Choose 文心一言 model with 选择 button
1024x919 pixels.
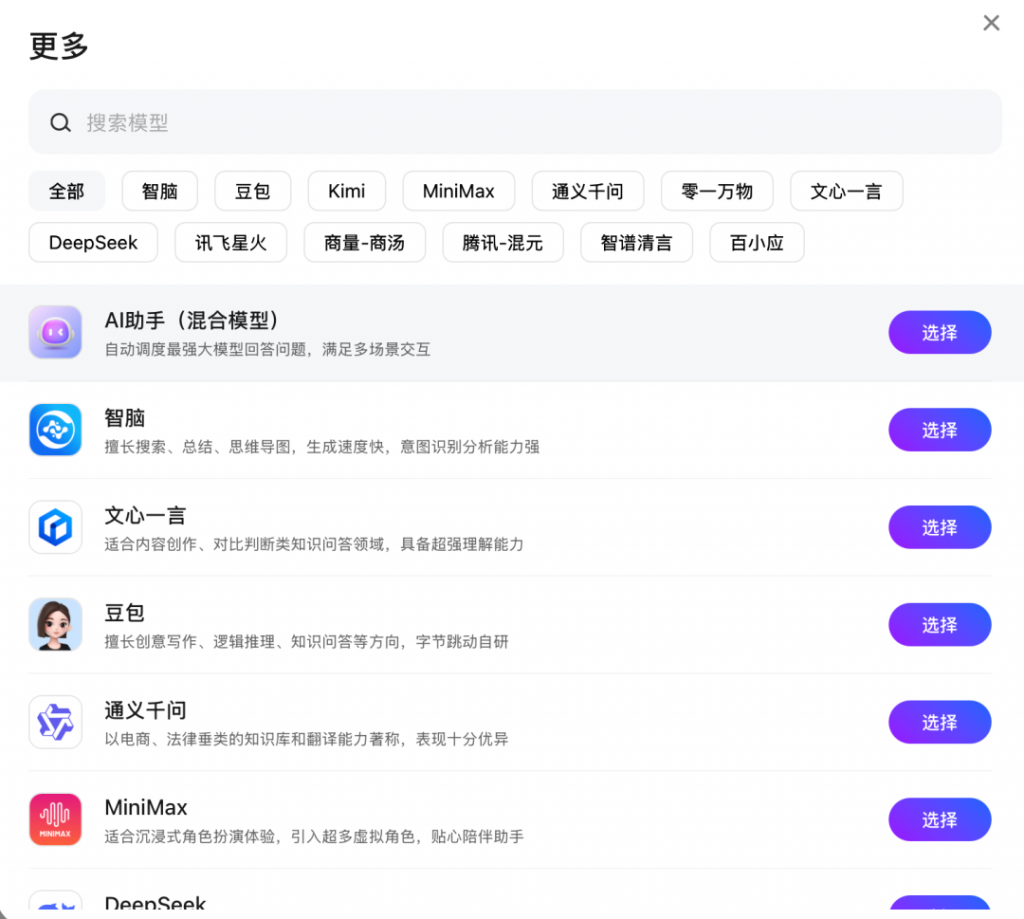pos(940,527)
